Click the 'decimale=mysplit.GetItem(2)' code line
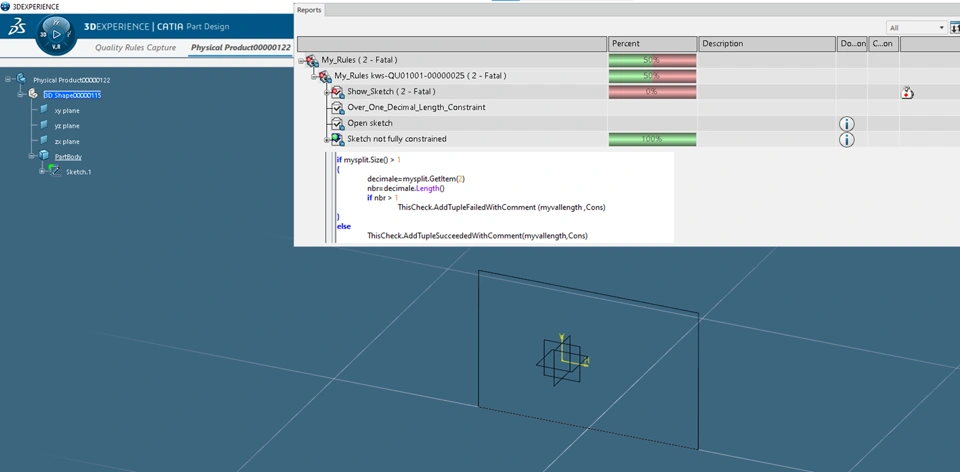This screenshot has width=960, height=472. click(x=416, y=179)
